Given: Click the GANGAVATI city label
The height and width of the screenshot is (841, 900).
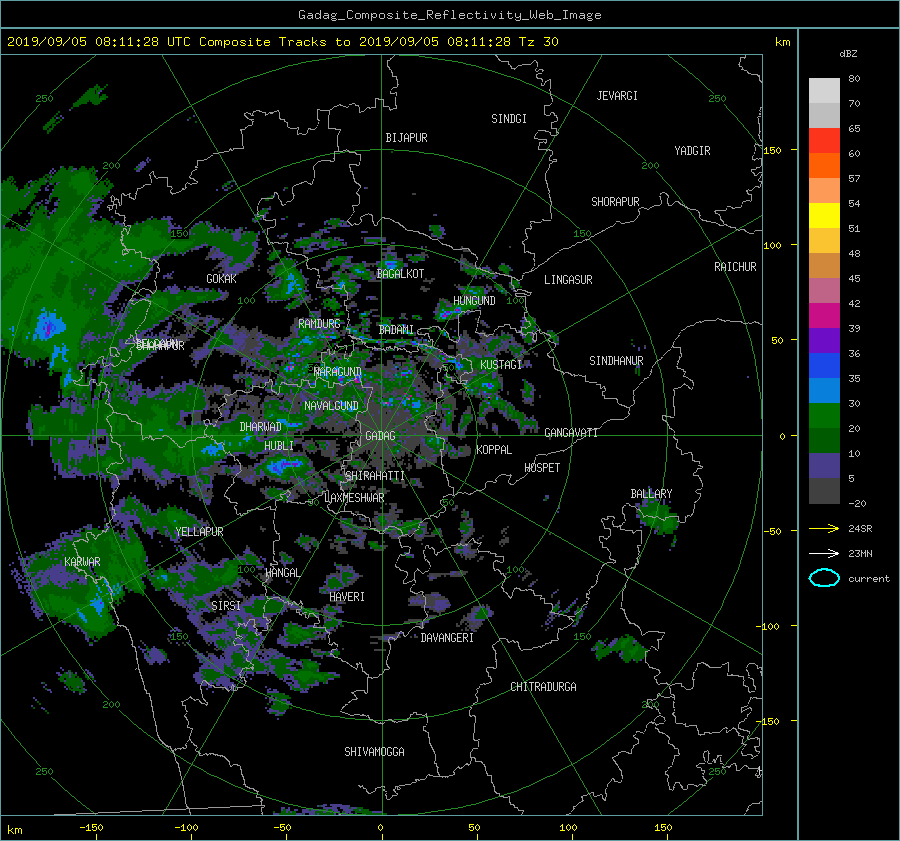Looking at the screenshot, I should point(571,433).
